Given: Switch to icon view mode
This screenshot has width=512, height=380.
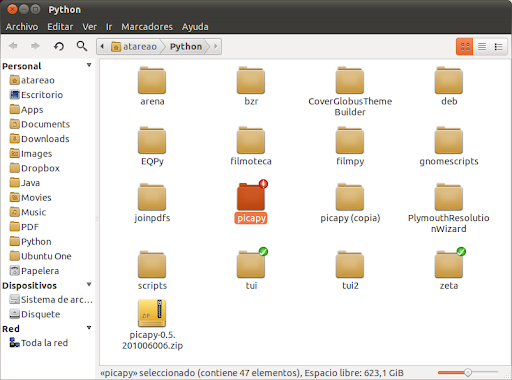Looking at the screenshot, I should (465, 46).
